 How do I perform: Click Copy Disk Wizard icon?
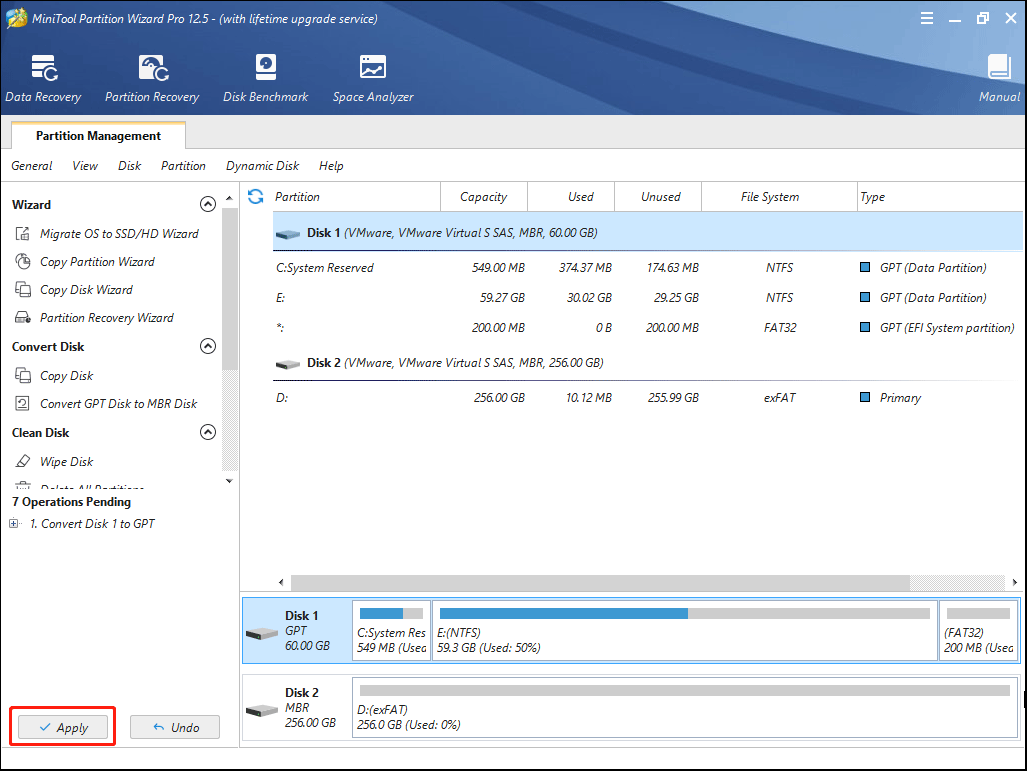click(23, 290)
